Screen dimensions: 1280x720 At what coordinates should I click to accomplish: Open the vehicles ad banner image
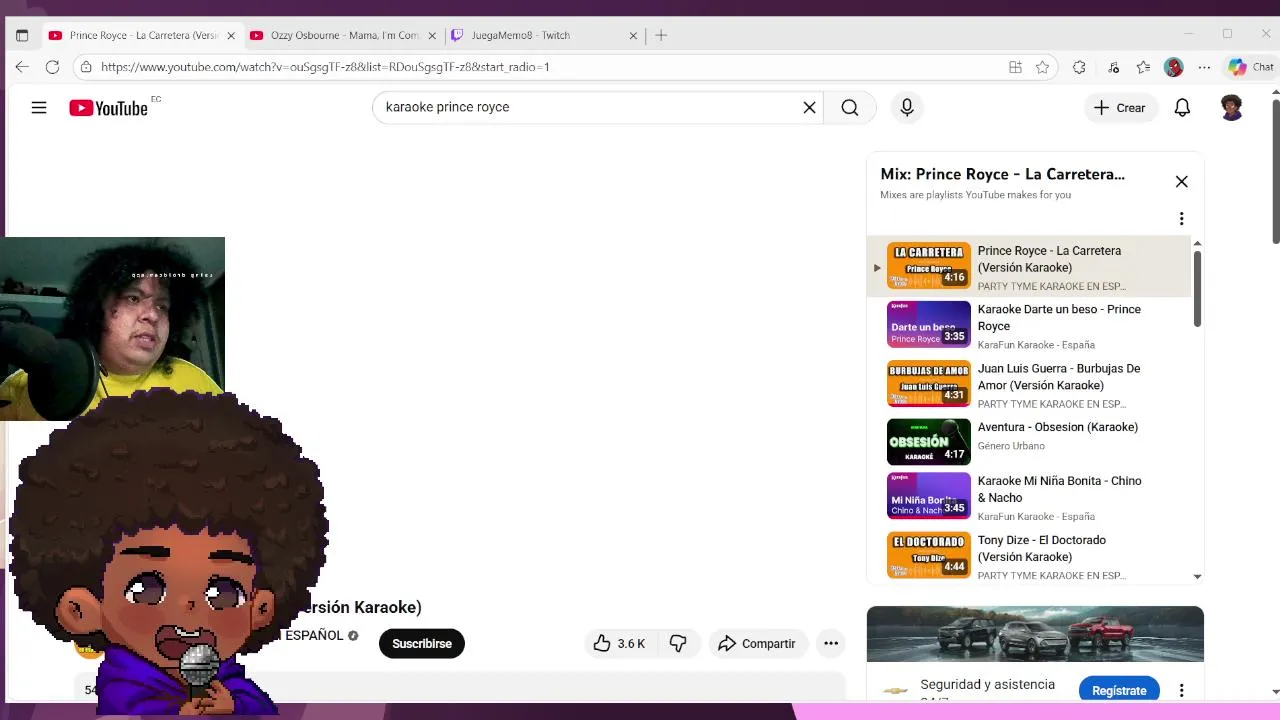pos(1035,634)
